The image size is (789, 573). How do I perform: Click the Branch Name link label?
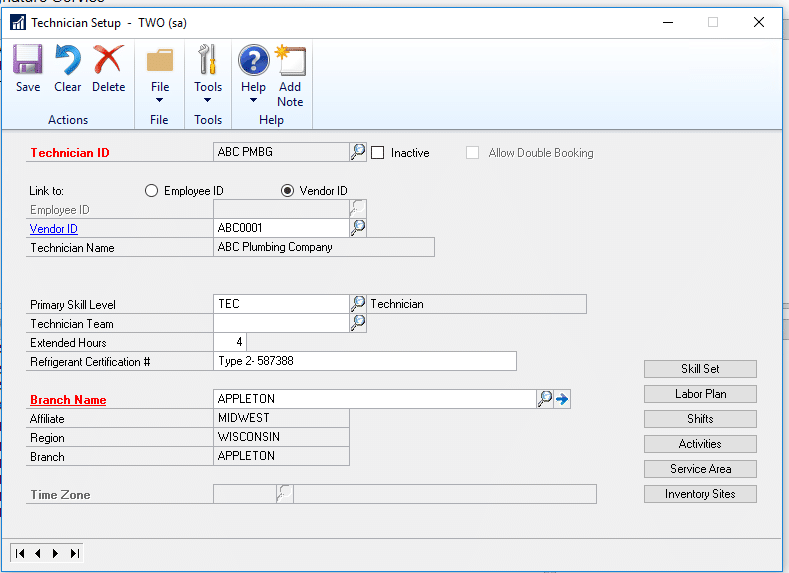[68, 400]
